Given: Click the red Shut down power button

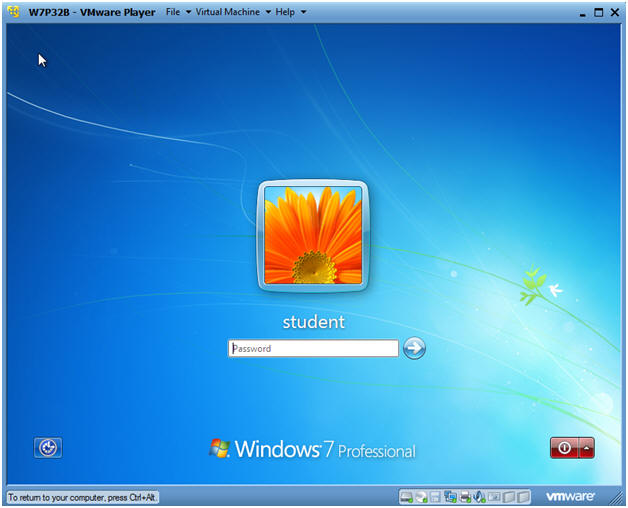Looking at the screenshot, I should [x=564, y=448].
